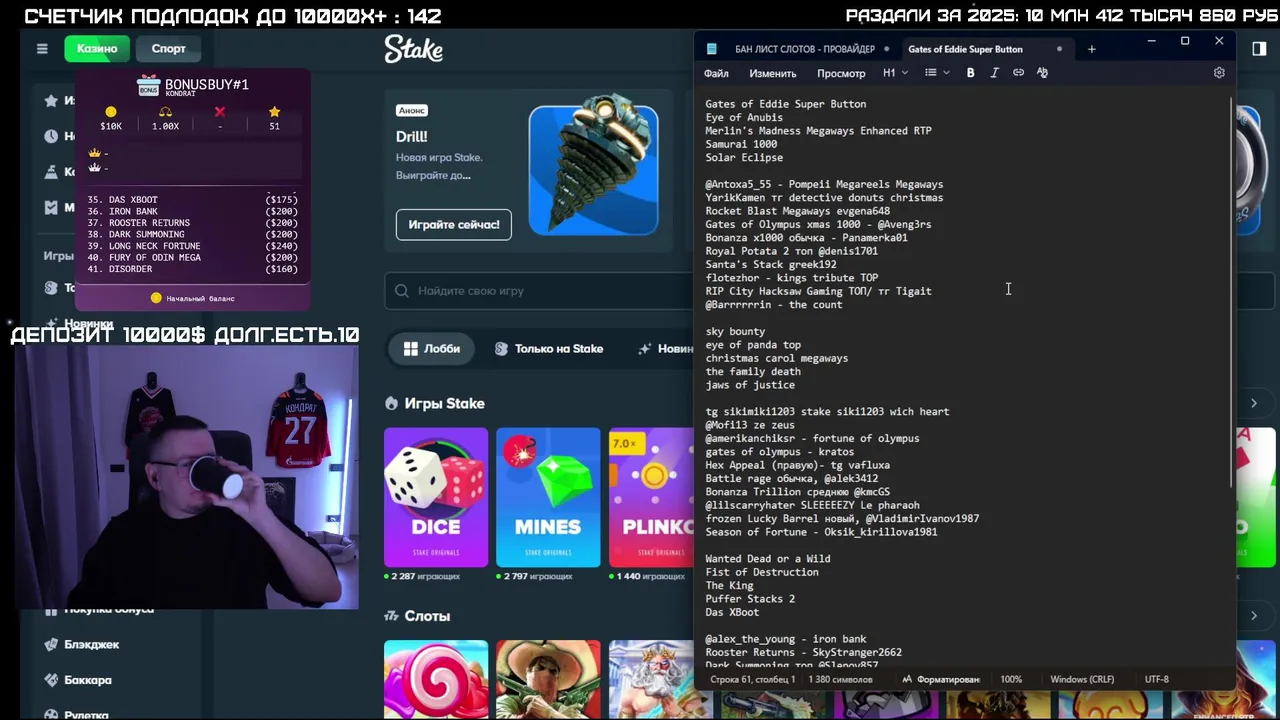Expand Stake games carousel next arrow
Viewport: 1280px width, 720px height.
[x=1254, y=403]
